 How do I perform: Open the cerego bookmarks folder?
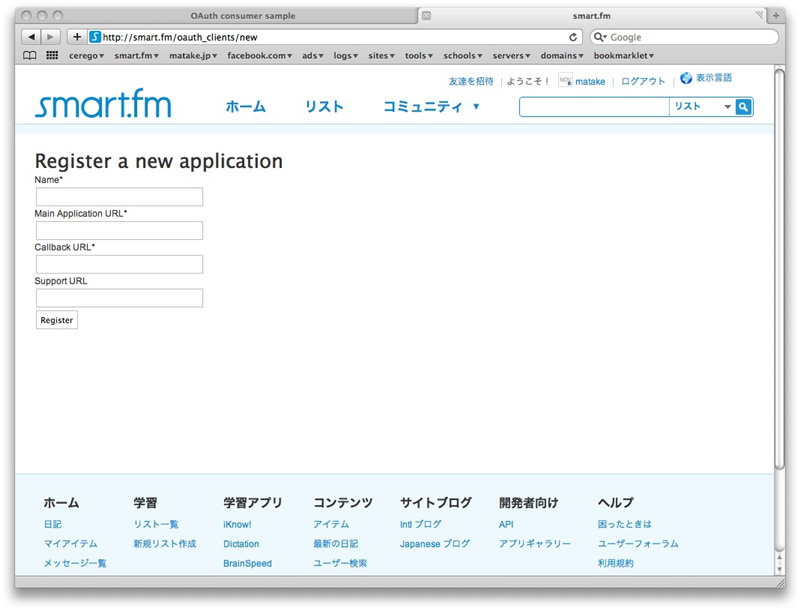tap(86, 56)
